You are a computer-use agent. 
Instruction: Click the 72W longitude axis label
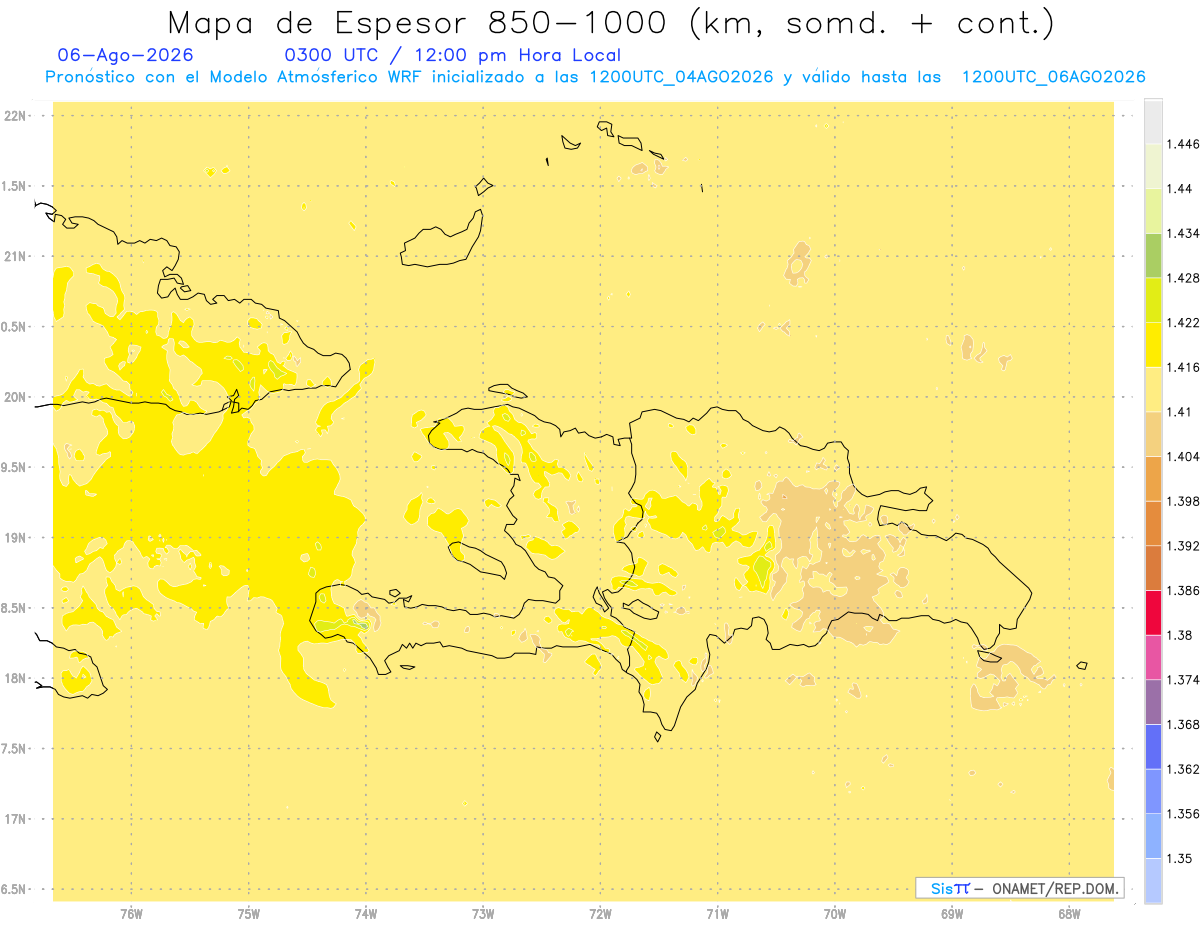(601, 914)
